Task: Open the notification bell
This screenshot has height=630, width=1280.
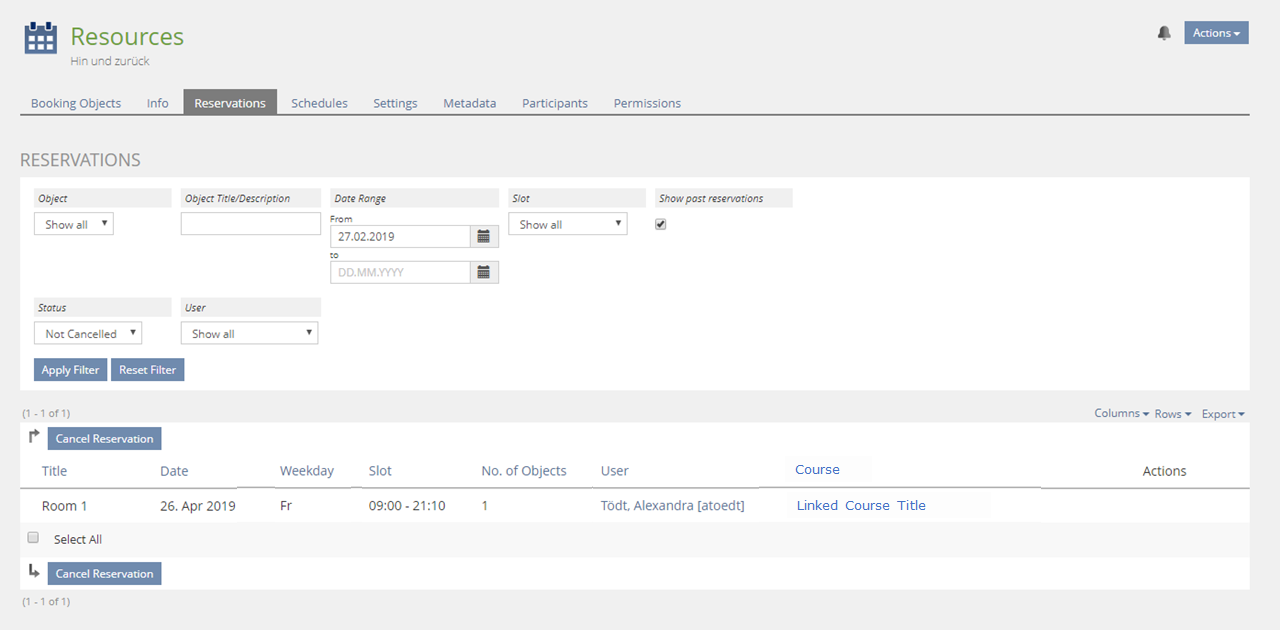Action: coord(1164,33)
